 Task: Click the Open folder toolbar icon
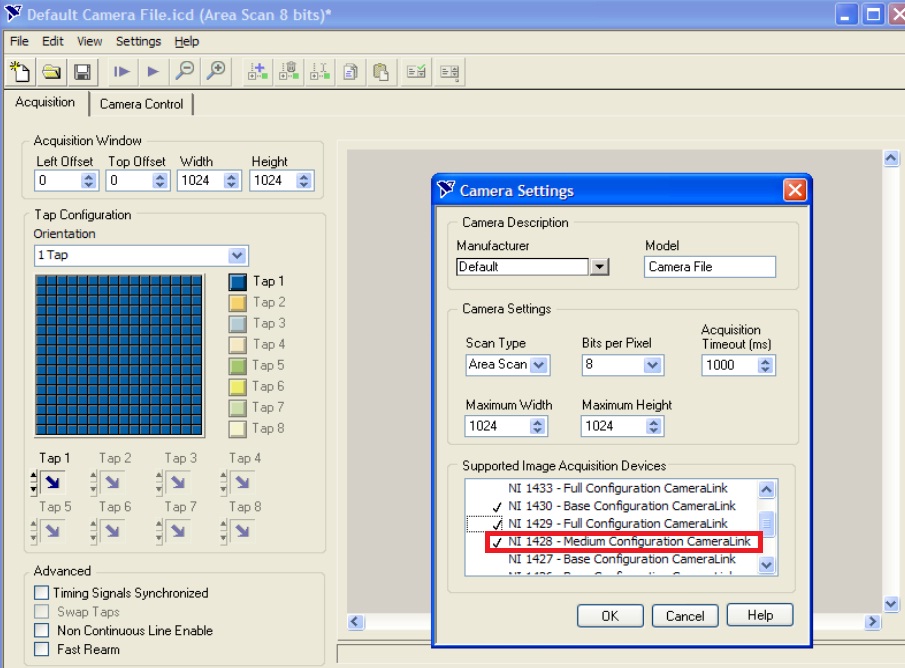[x=51, y=72]
